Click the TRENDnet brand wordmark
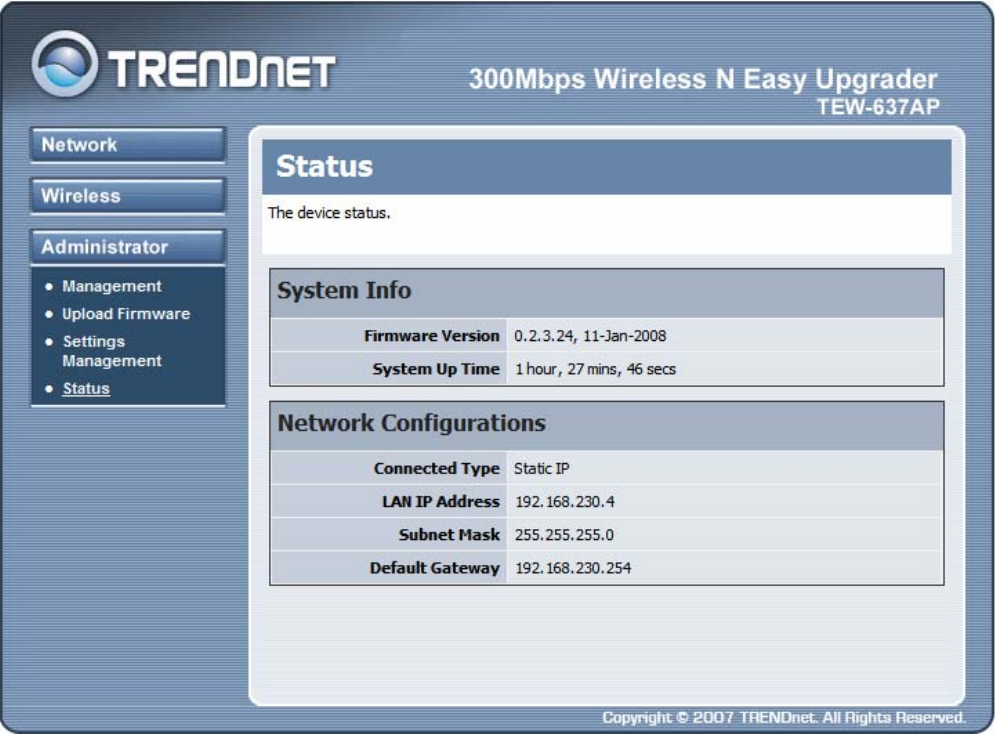The image size is (996, 734). coord(222,69)
